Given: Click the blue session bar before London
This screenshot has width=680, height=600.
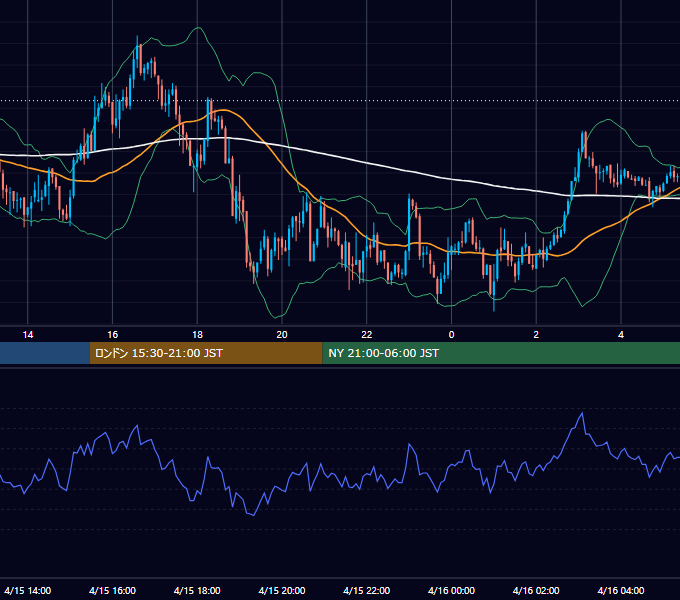Looking at the screenshot, I should 45,353.
